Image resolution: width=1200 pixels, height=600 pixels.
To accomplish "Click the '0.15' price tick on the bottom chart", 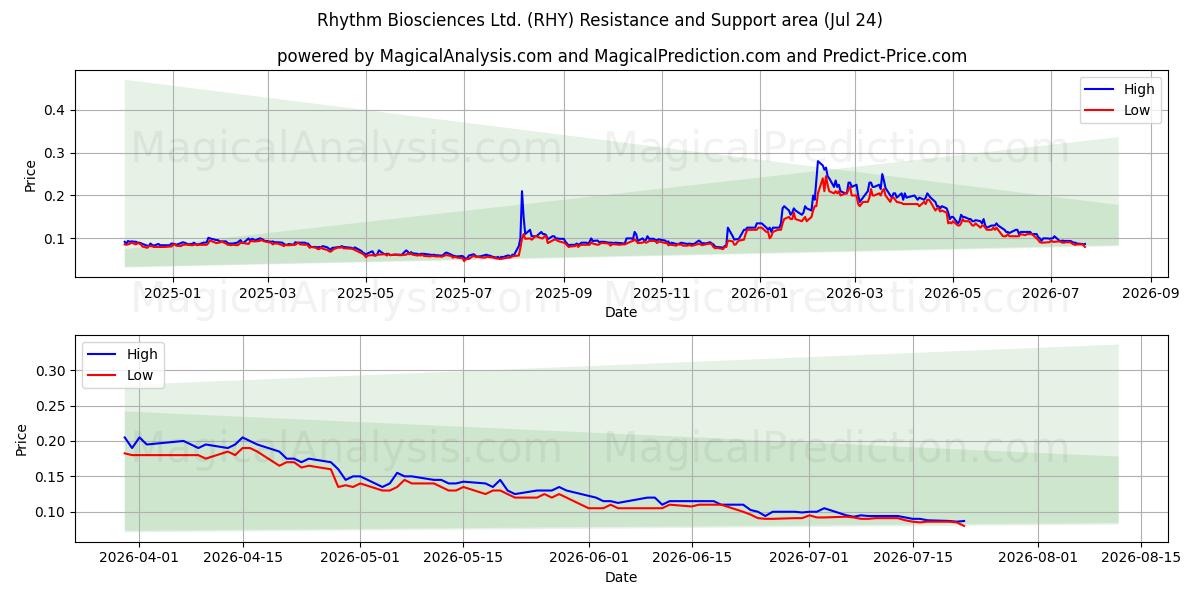I will pos(52,477).
